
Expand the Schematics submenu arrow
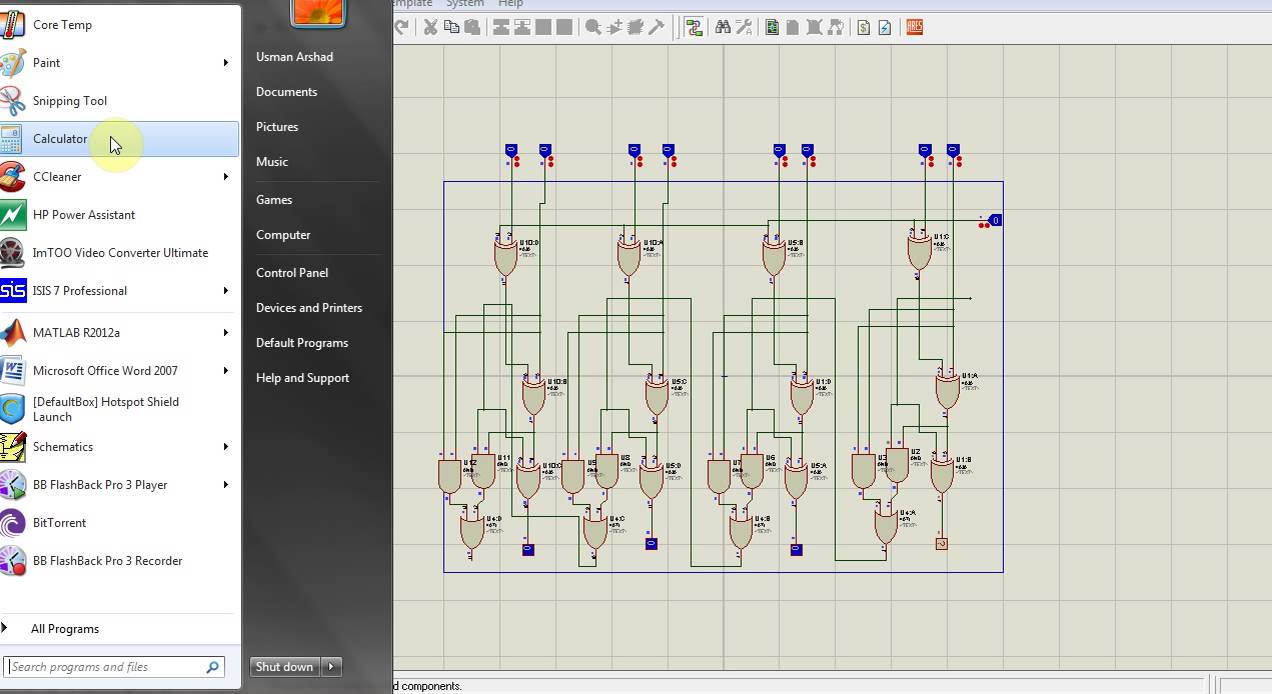(226, 447)
